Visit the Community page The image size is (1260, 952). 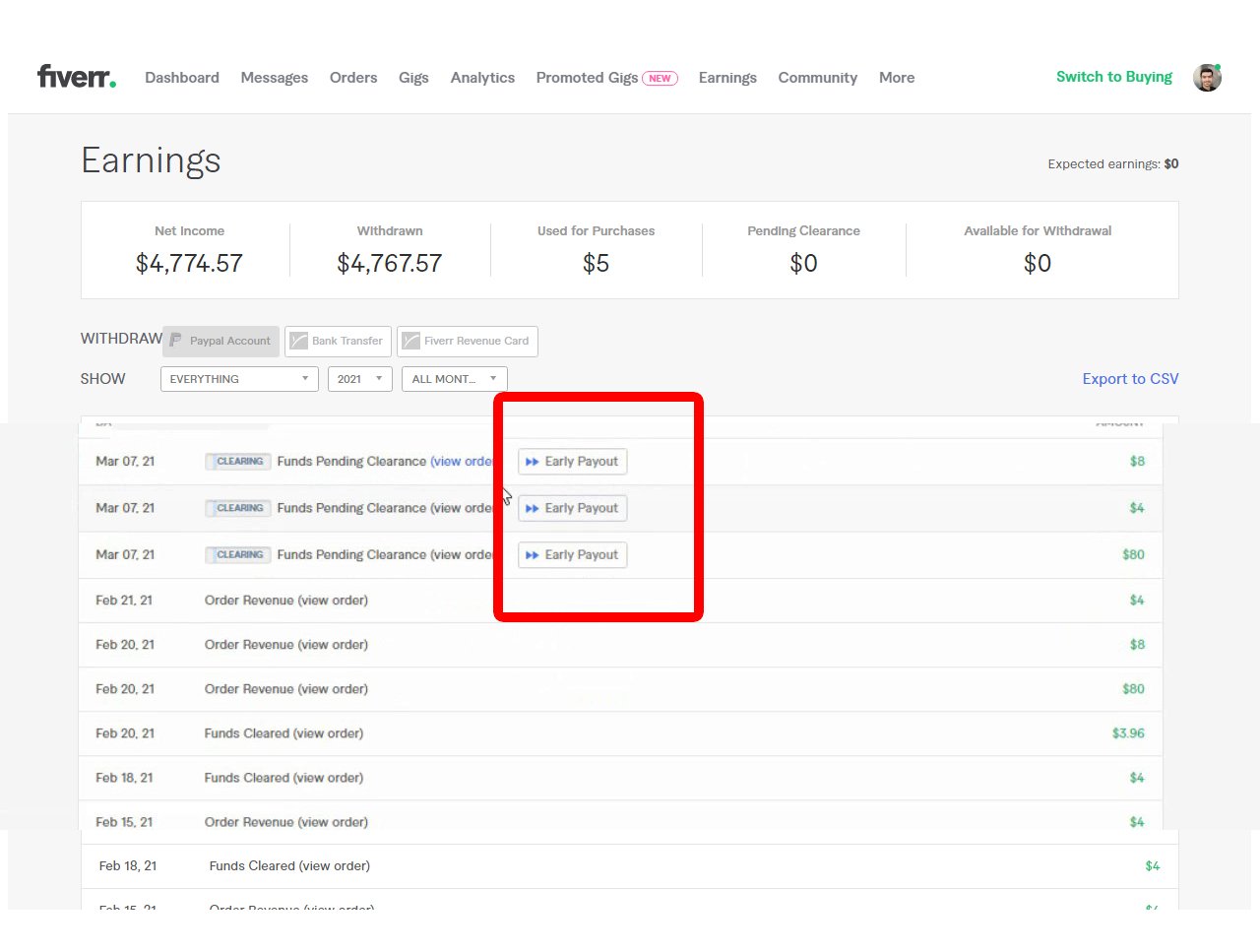point(818,78)
